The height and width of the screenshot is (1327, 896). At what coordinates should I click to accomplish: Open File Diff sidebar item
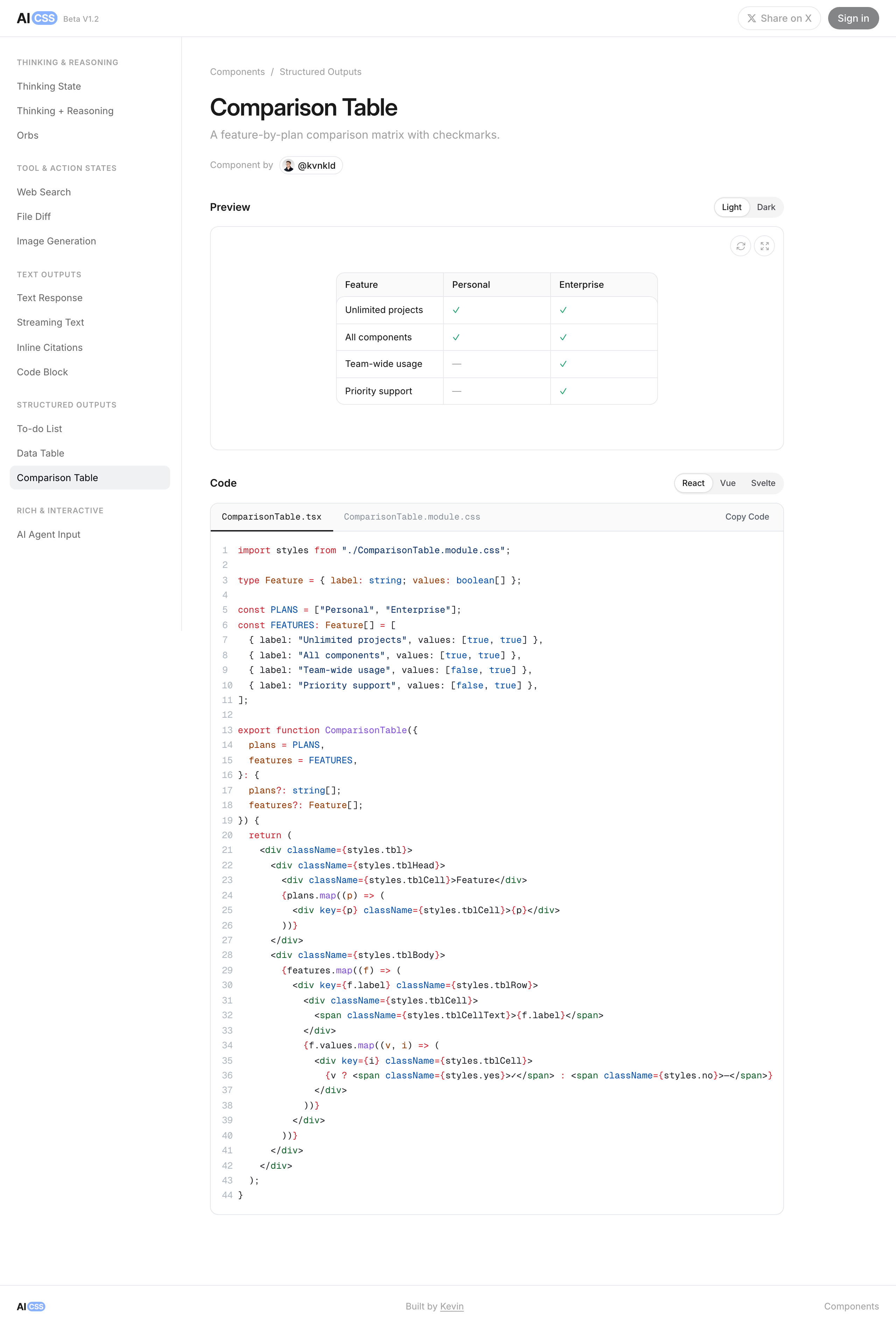90,217
